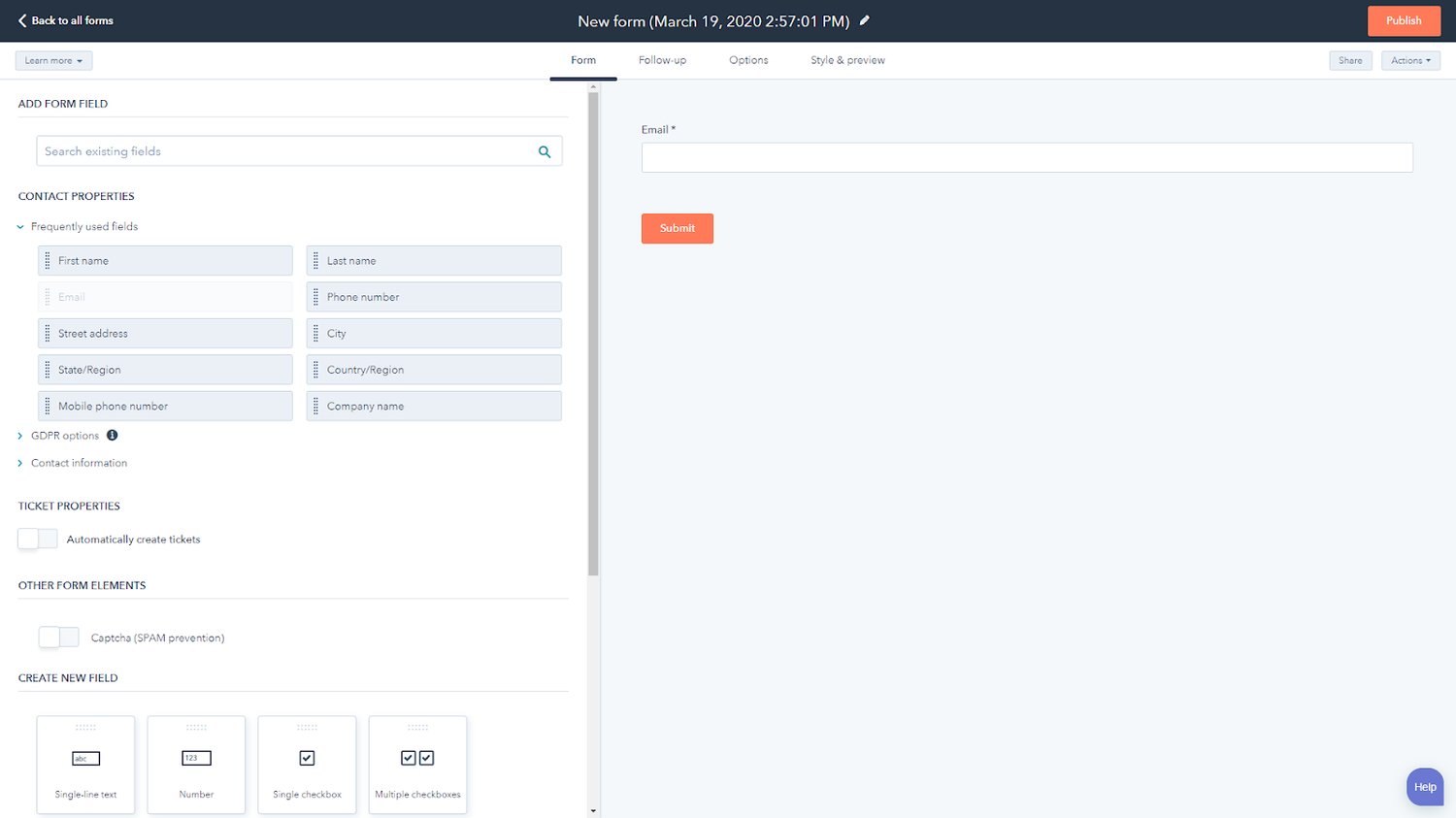This screenshot has width=1456, height=818.
Task: Expand the Contact information section
Action: (x=20, y=463)
